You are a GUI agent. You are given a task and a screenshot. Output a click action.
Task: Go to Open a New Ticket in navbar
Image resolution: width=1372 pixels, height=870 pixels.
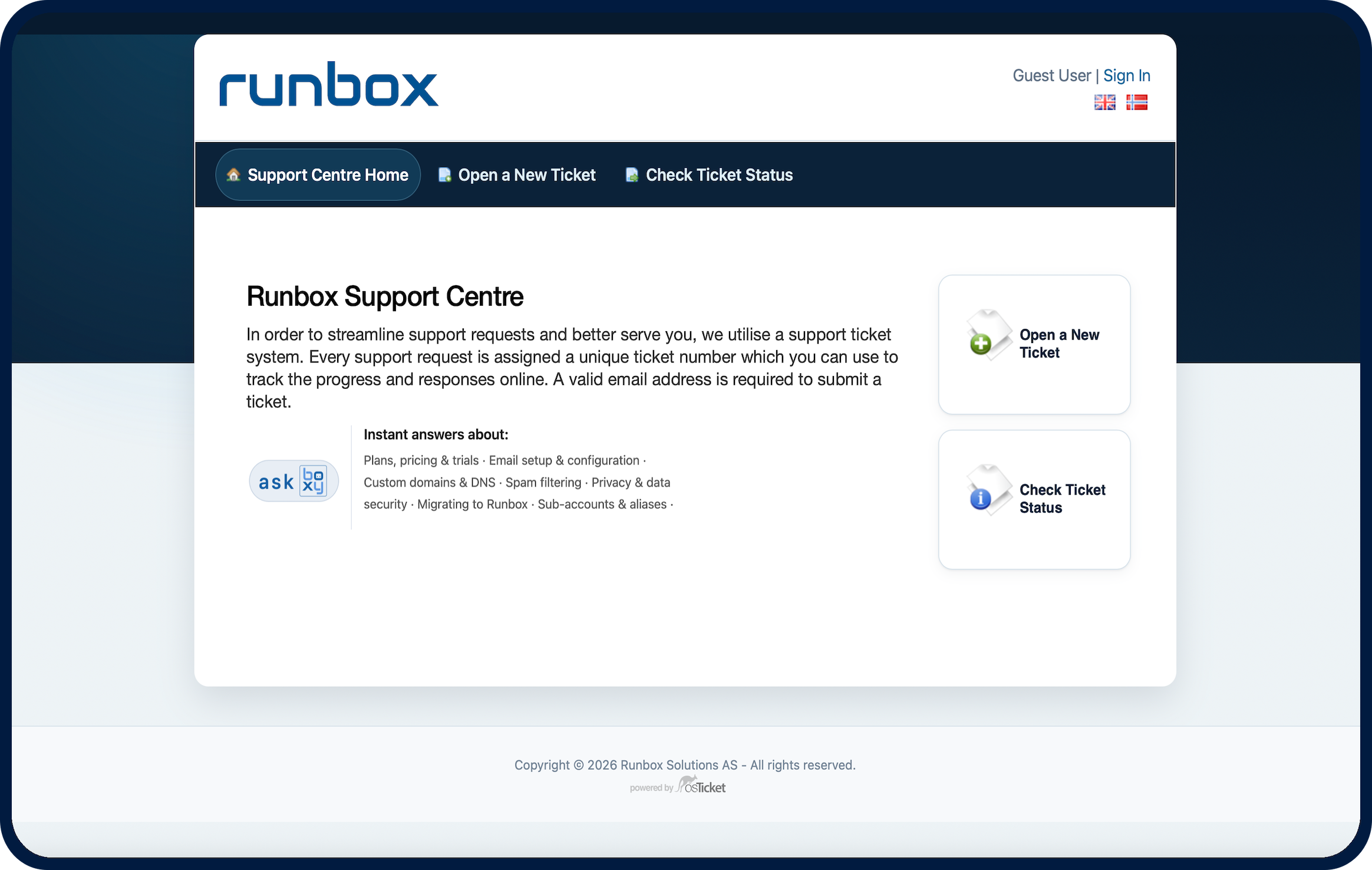coord(517,175)
